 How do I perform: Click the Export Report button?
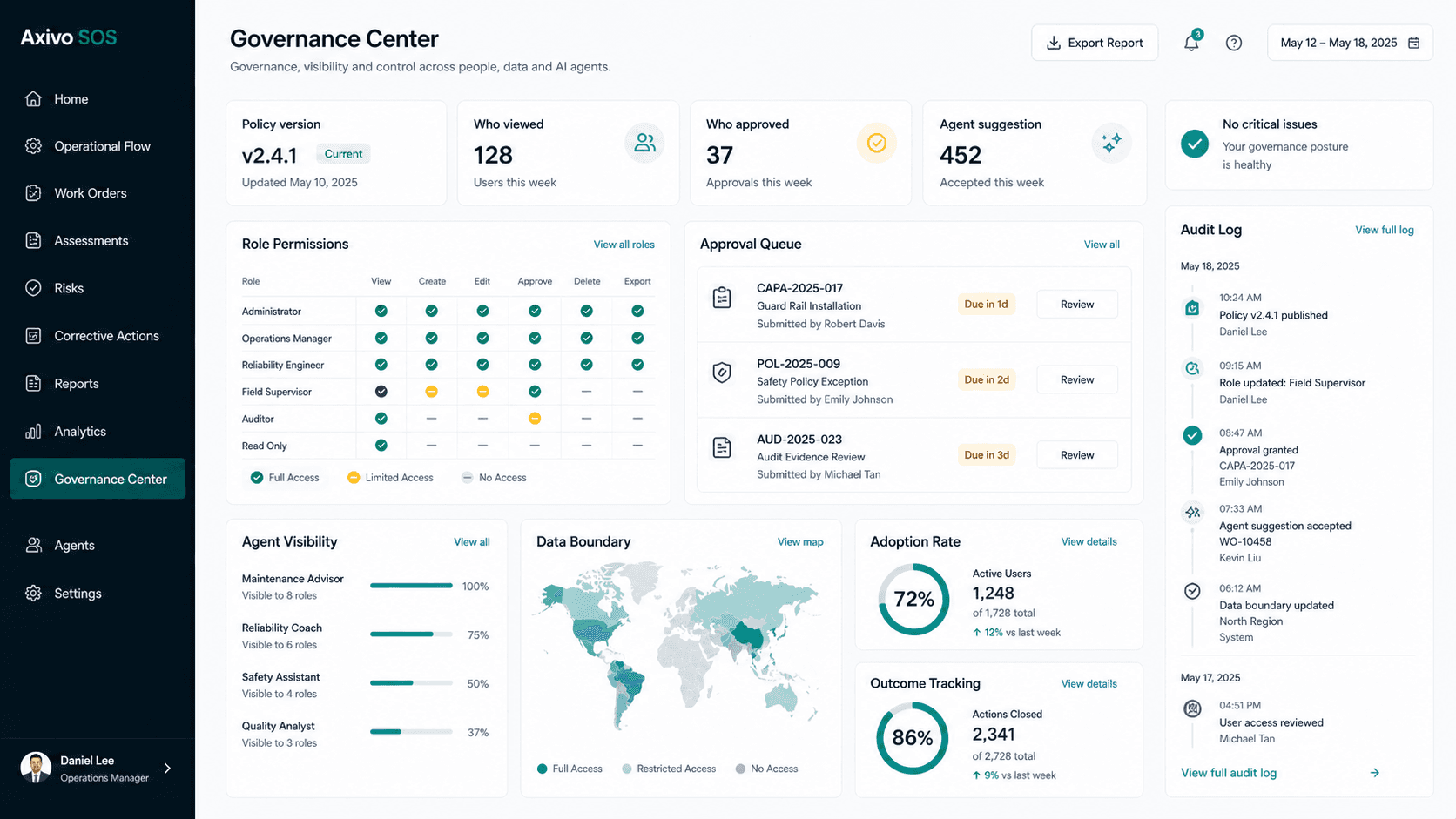[1095, 43]
